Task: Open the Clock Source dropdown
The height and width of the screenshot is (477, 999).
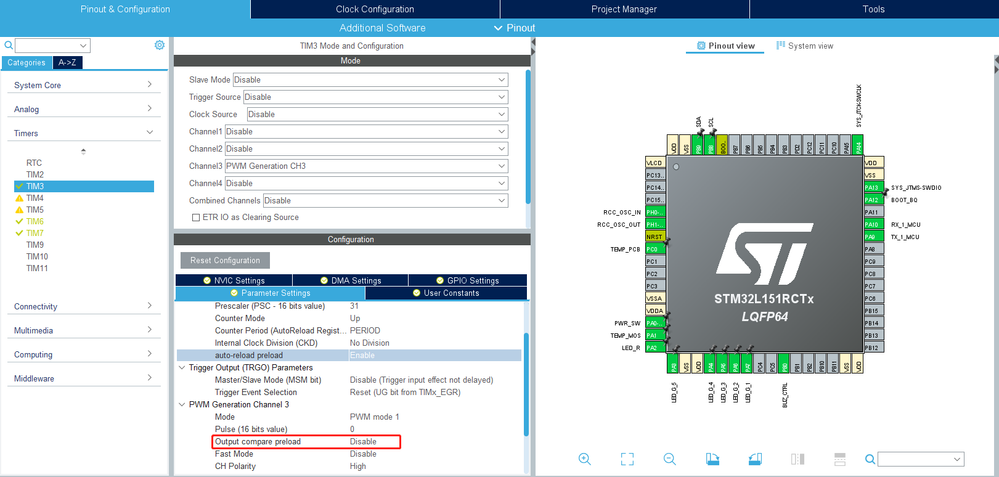Action: point(377,114)
